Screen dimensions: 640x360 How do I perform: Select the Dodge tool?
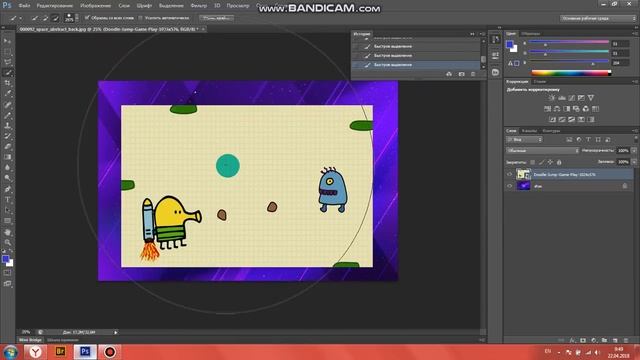click(x=7, y=178)
